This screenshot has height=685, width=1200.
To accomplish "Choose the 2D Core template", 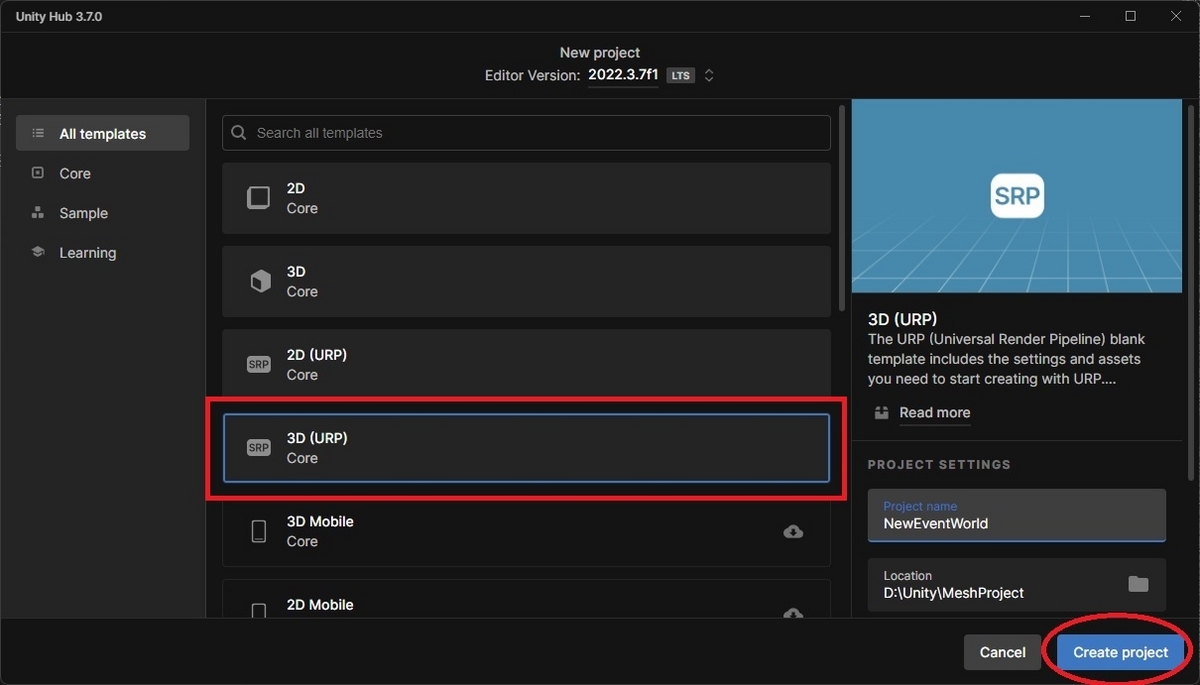I will pyautogui.click(x=526, y=198).
